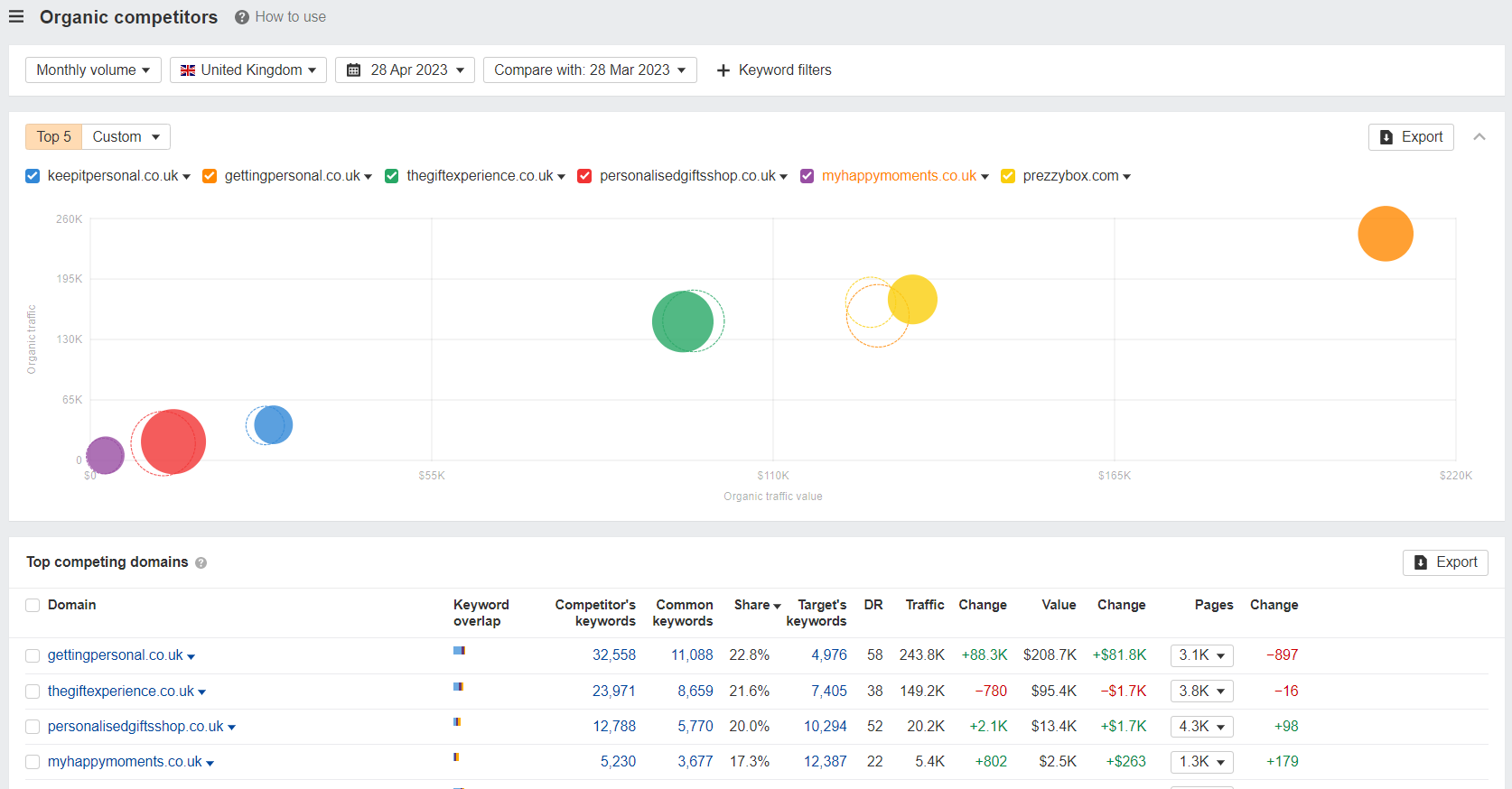Open the 1.3K pages dropdown
The height and width of the screenshot is (789, 1512).
pyautogui.click(x=1201, y=762)
